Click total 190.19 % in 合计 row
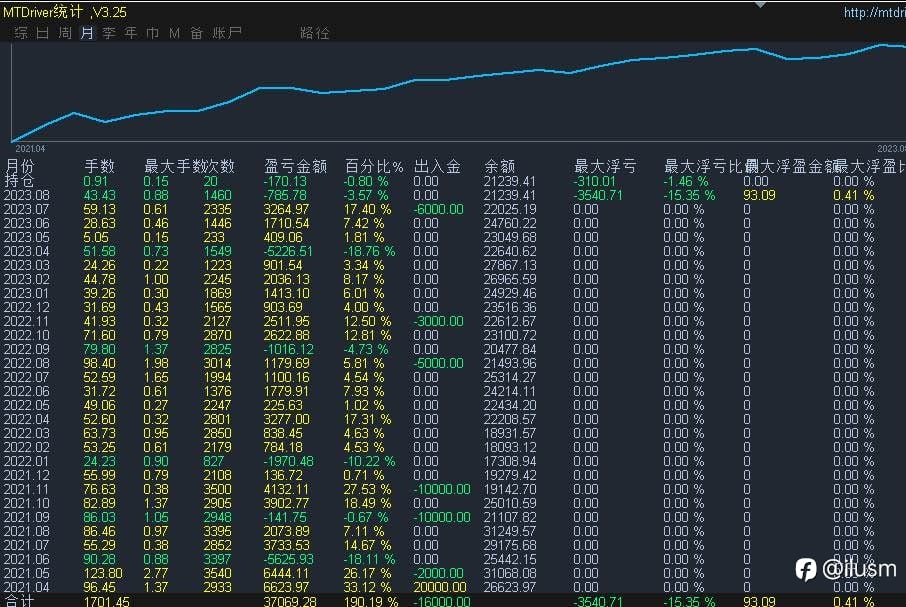Viewport: 906px width, 607px height. coord(370,601)
